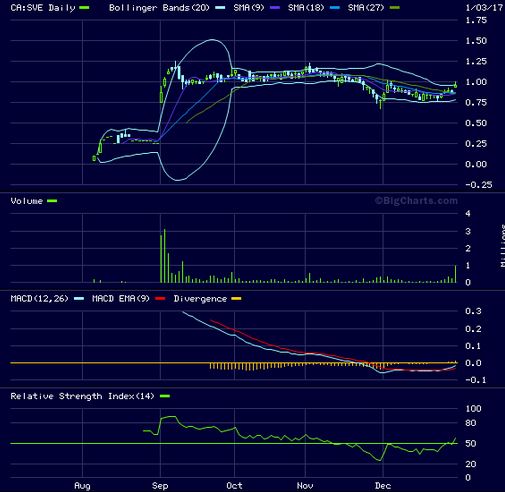Click the BigCharts.com watermark
Viewport: 505px width, 492px height.
pyautogui.click(x=416, y=201)
